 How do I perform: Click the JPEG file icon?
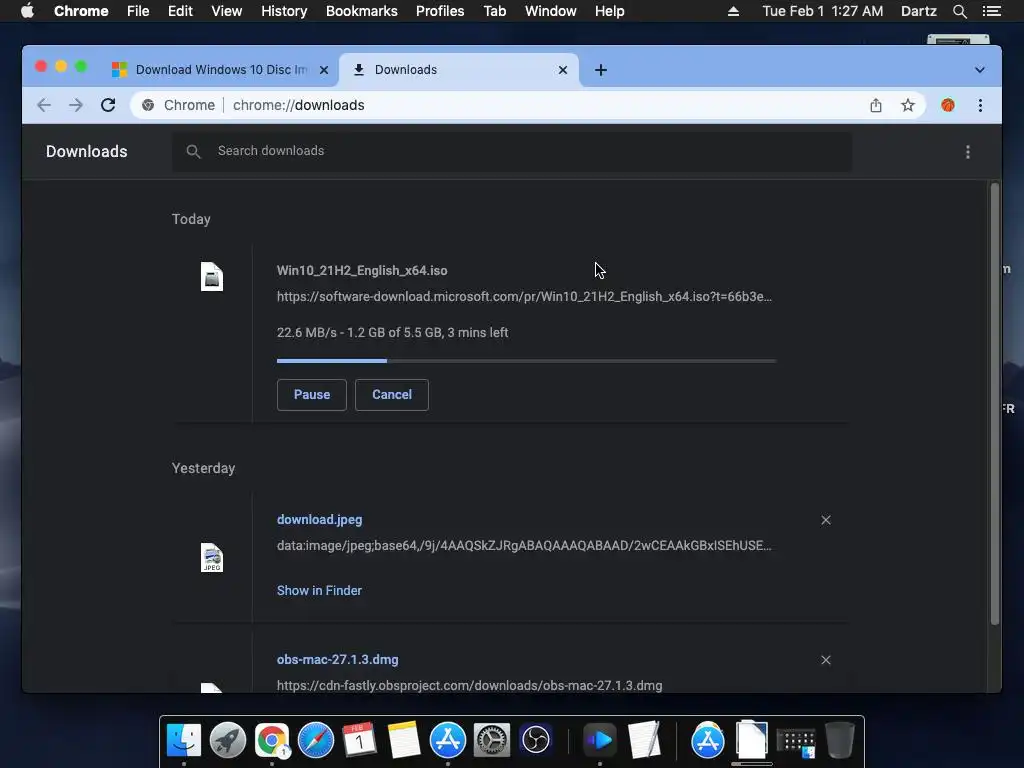[x=212, y=558]
